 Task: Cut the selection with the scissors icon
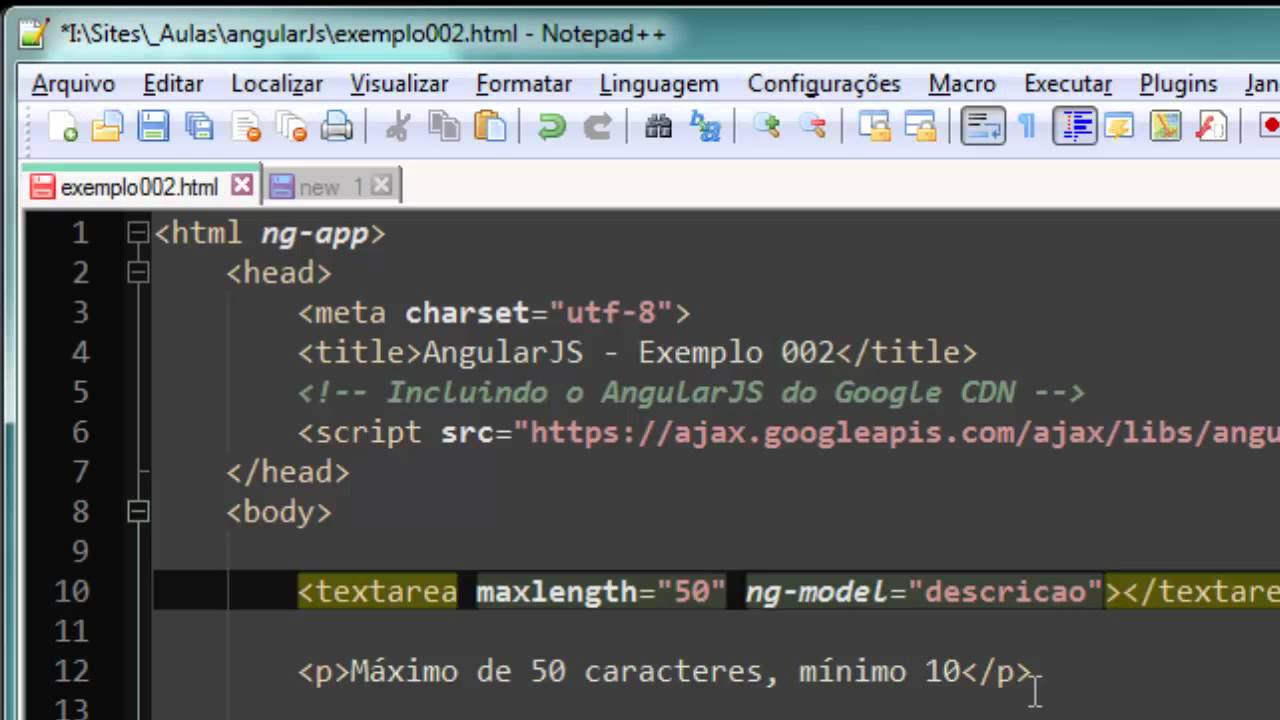[398, 127]
